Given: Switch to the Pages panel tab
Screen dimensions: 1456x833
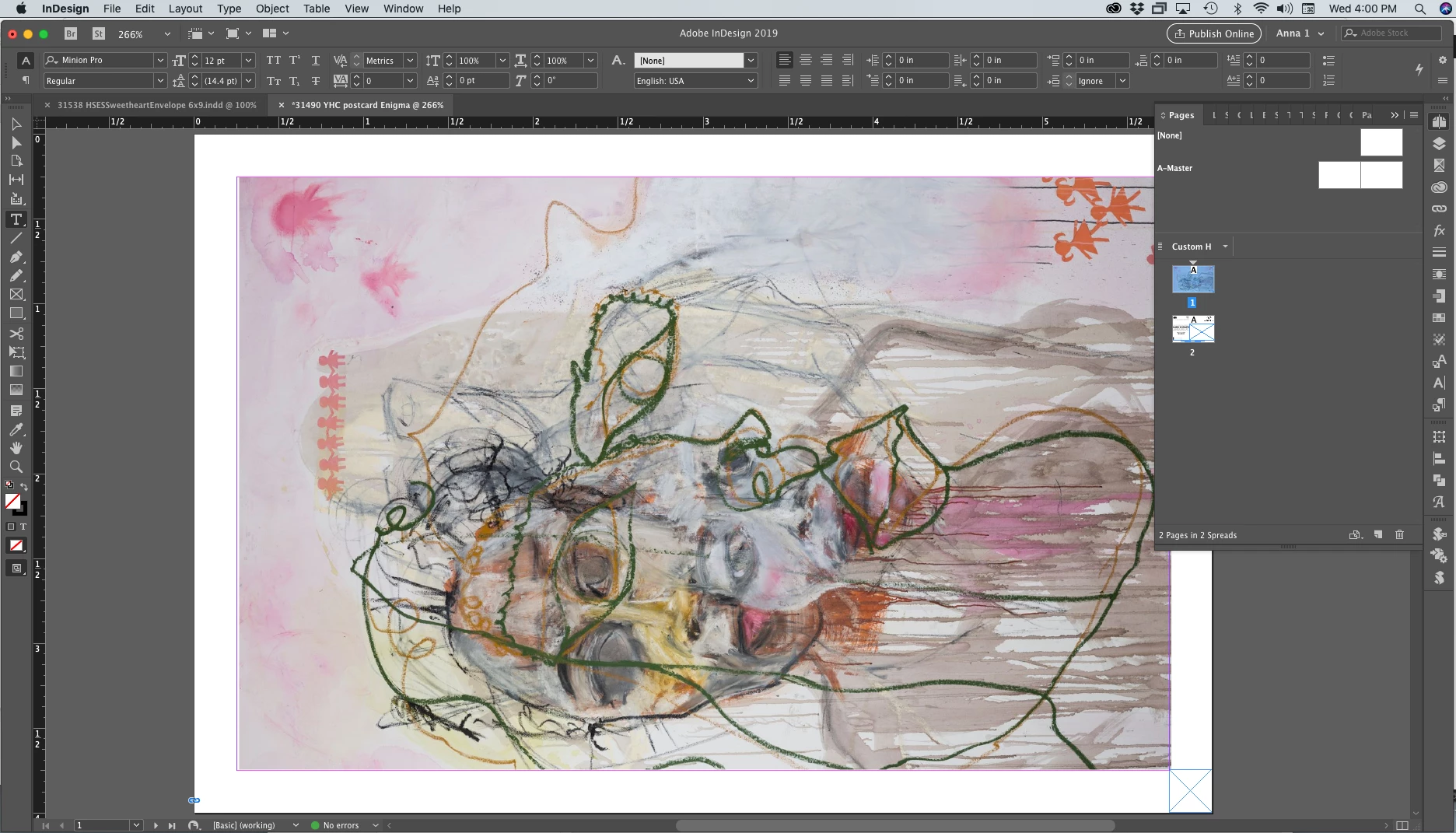Looking at the screenshot, I should pos(1181,115).
